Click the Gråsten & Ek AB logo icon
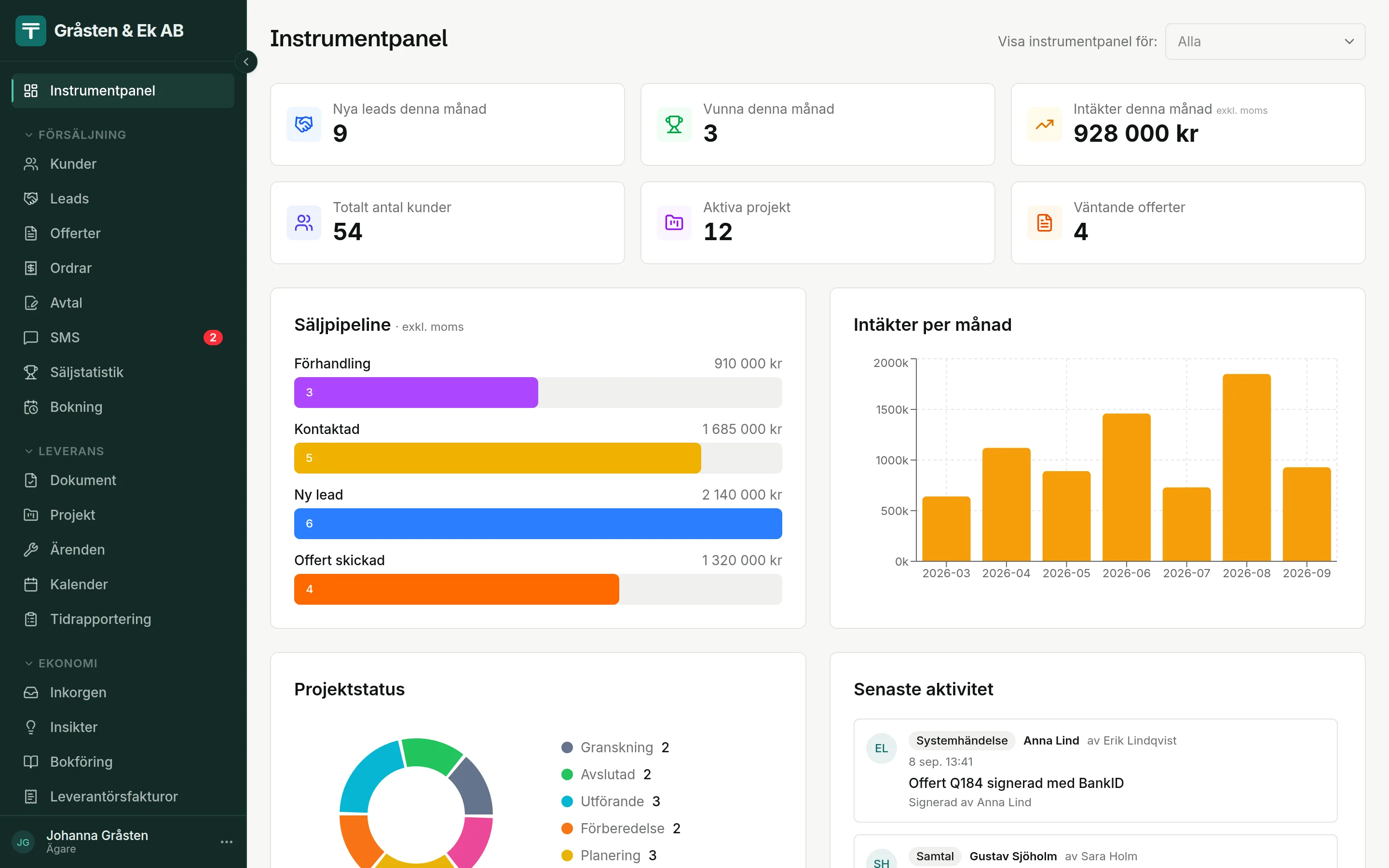Image resolution: width=1389 pixels, height=868 pixels. tap(30, 30)
